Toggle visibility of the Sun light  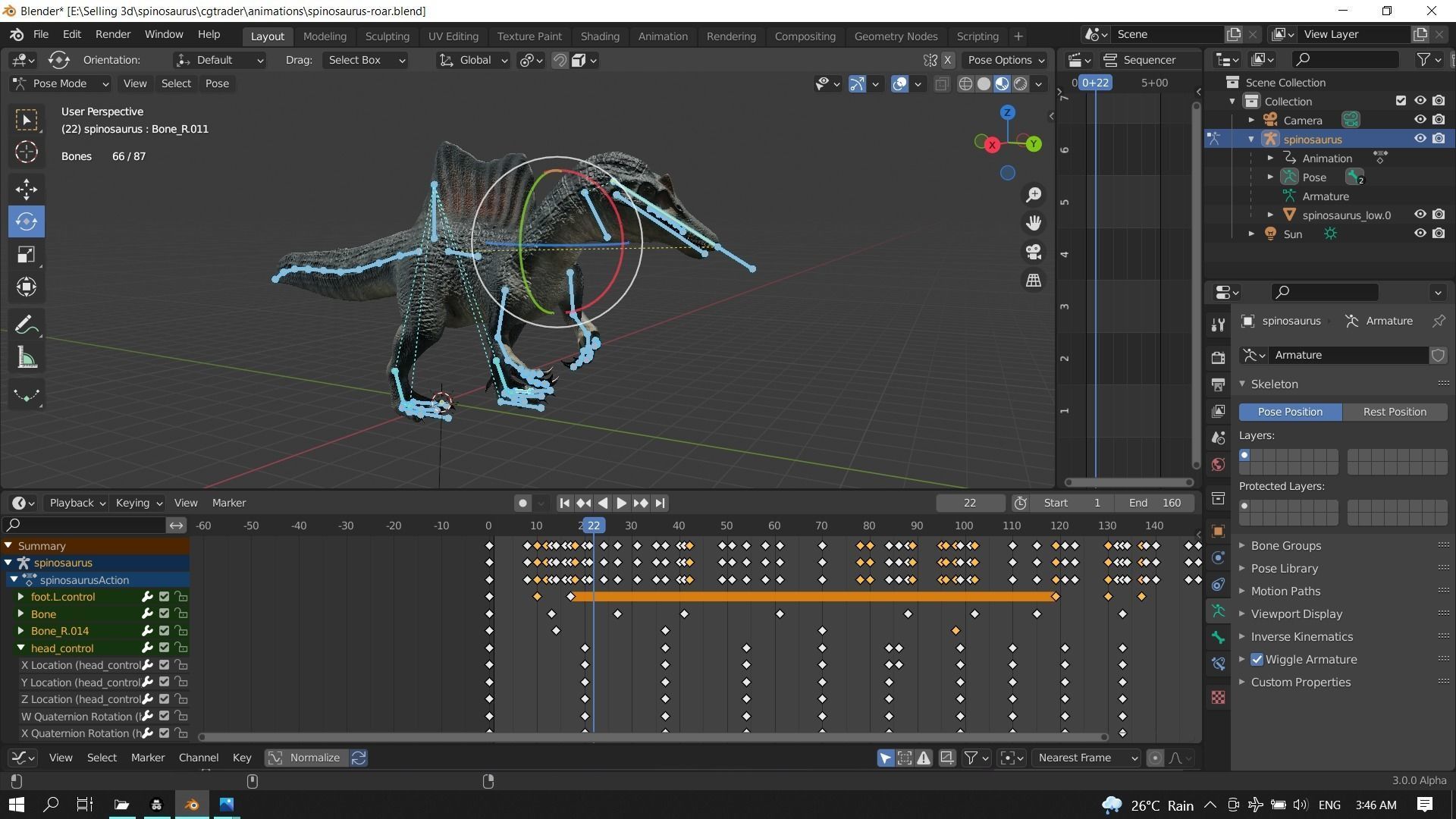(x=1420, y=234)
